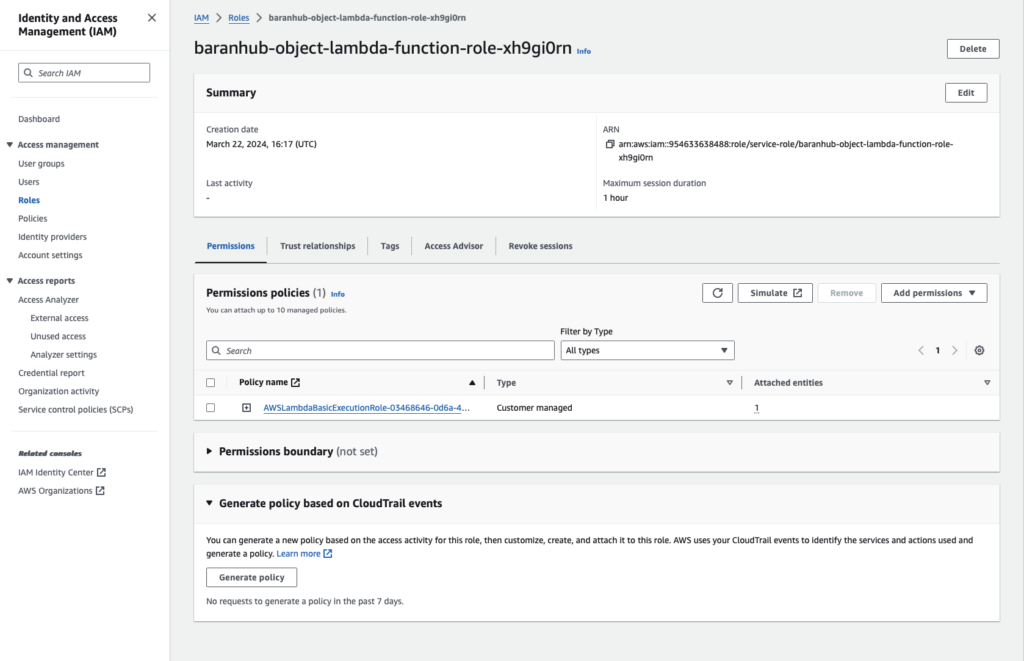Sort policies by Type column arrow
Image resolution: width=1024 pixels, height=661 pixels.
[729, 383]
